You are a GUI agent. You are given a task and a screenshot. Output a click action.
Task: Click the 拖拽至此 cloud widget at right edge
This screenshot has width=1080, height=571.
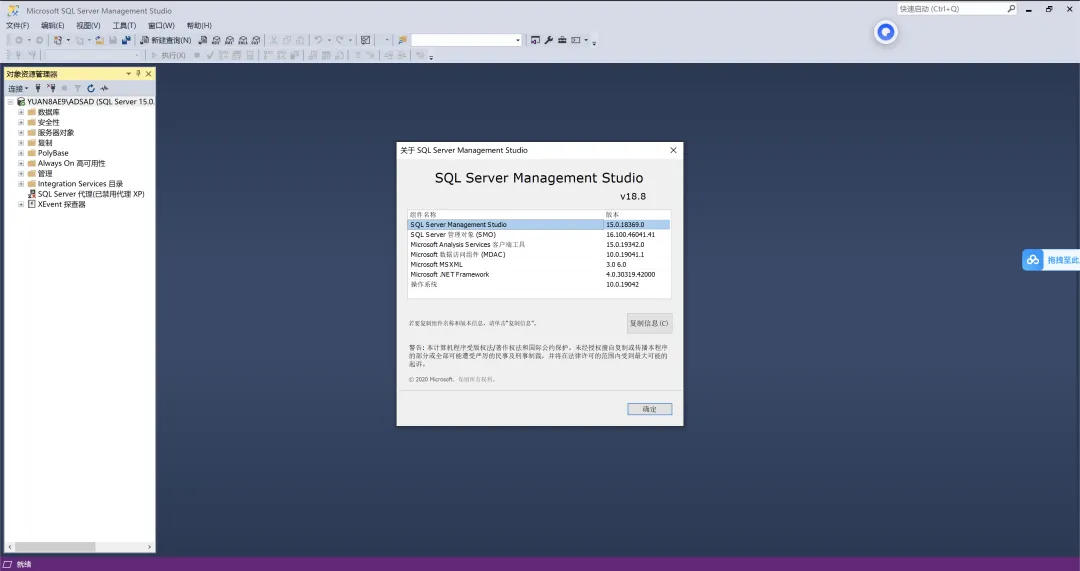(1051, 260)
